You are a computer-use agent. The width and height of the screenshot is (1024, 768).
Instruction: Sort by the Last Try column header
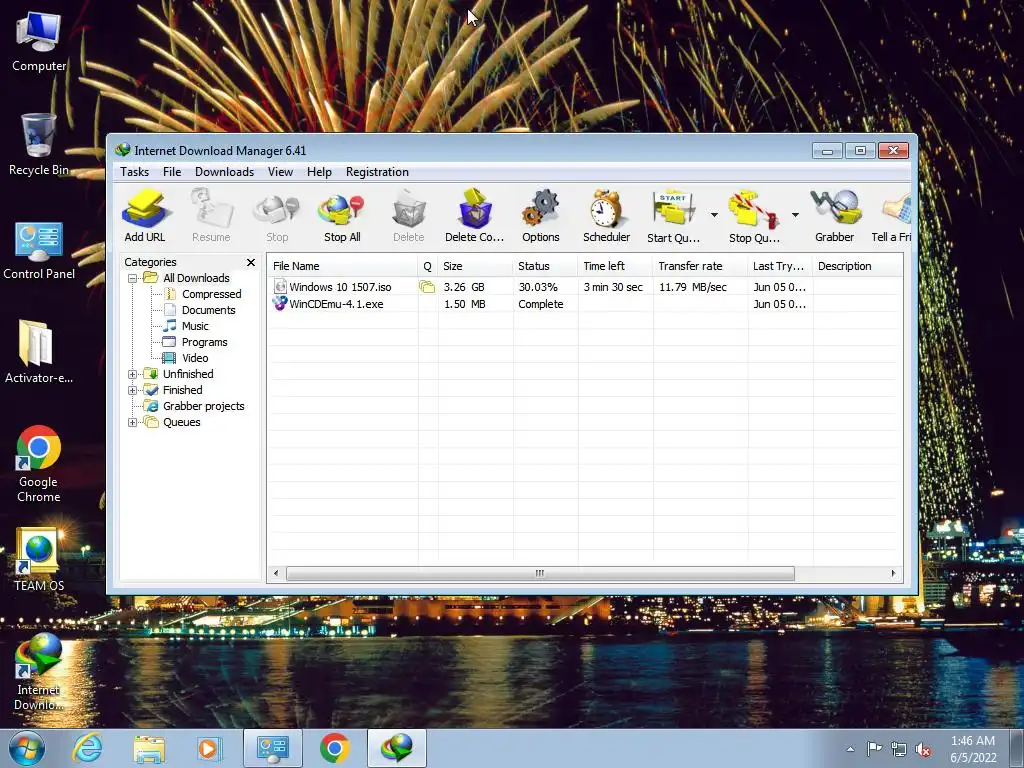click(780, 266)
